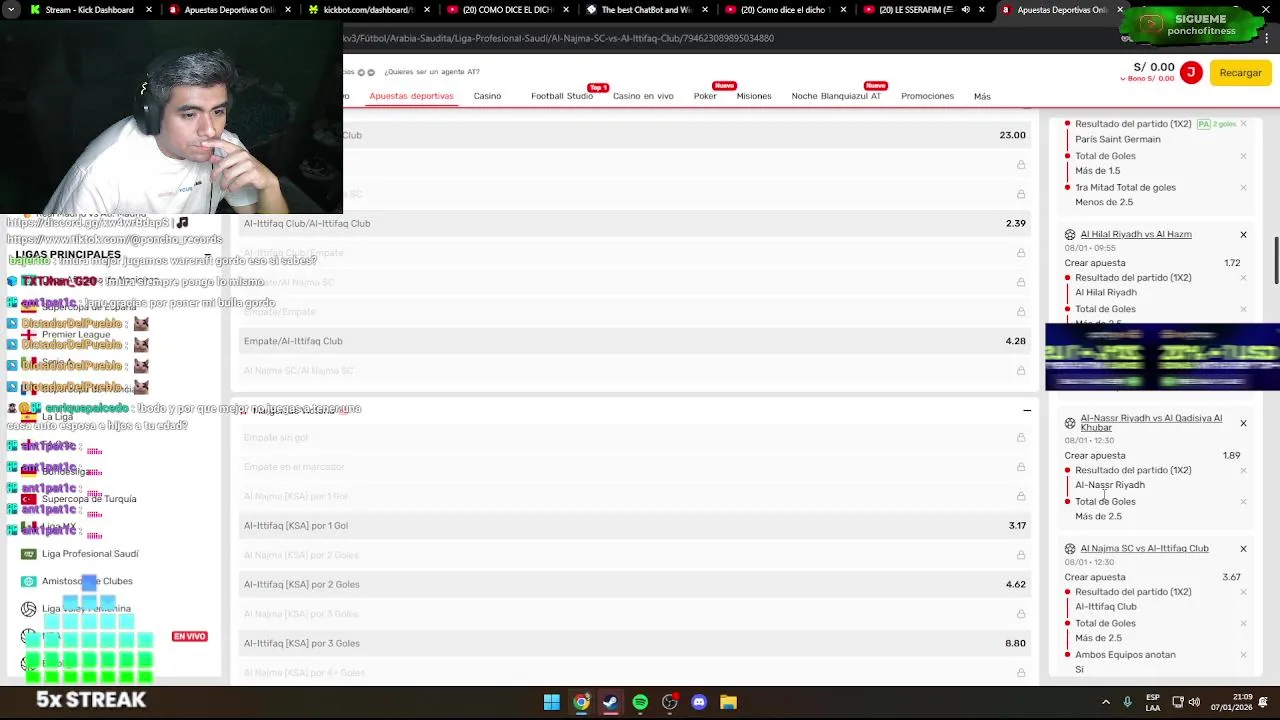Mute the LE SSERAFIM tab audio icon
This screenshot has height=720, width=1280.
click(x=965, y=10)
